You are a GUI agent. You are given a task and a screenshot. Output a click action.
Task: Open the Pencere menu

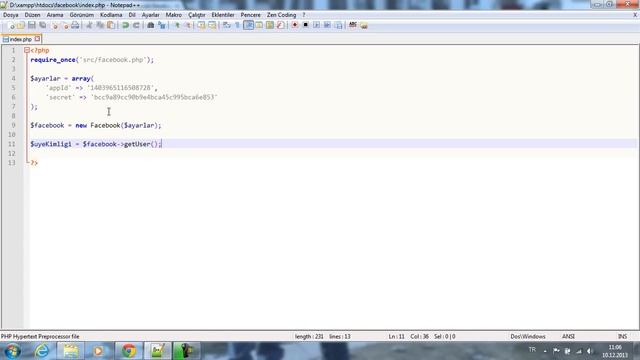pyautogui.click(x=250, y=15)
